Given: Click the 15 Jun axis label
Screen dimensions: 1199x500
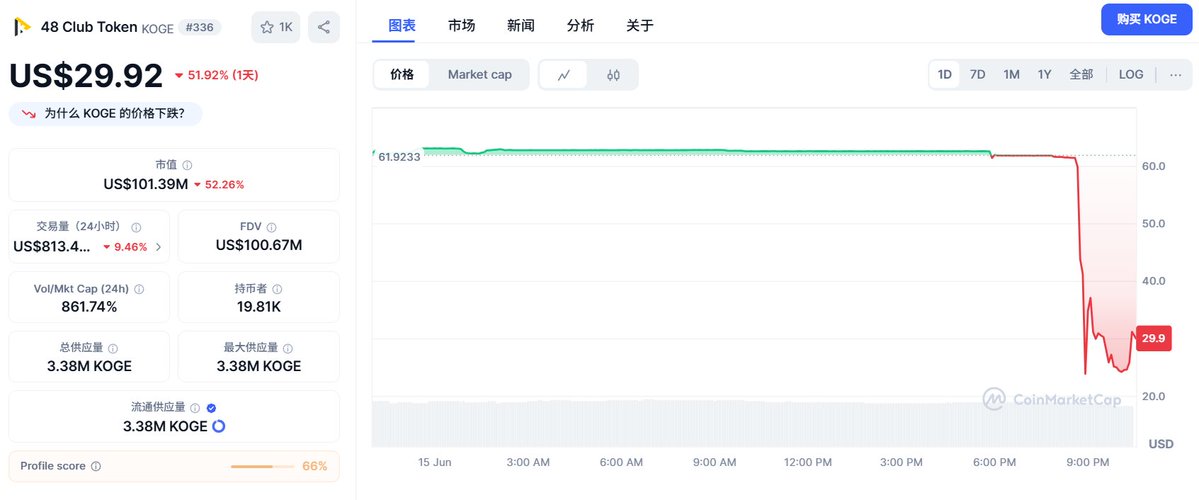Looking at the screenshot, I should click(x=434, y=463).
